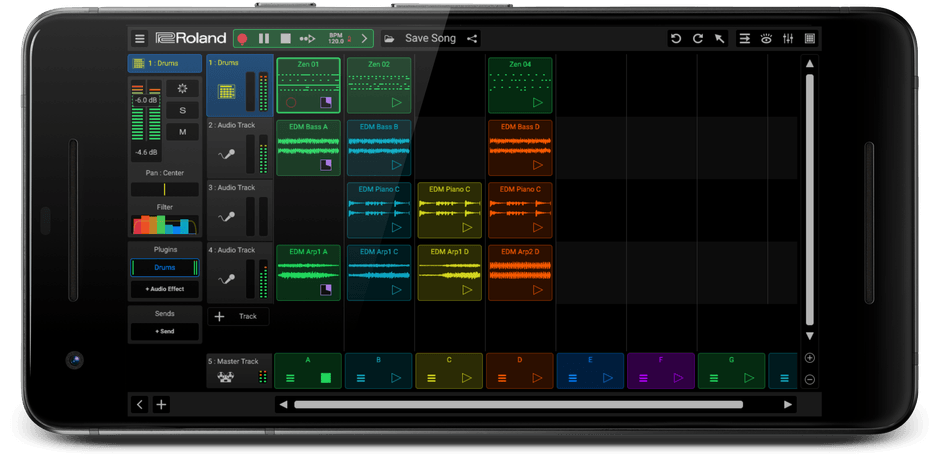Click the Save Song button

(x=430, y=39)
